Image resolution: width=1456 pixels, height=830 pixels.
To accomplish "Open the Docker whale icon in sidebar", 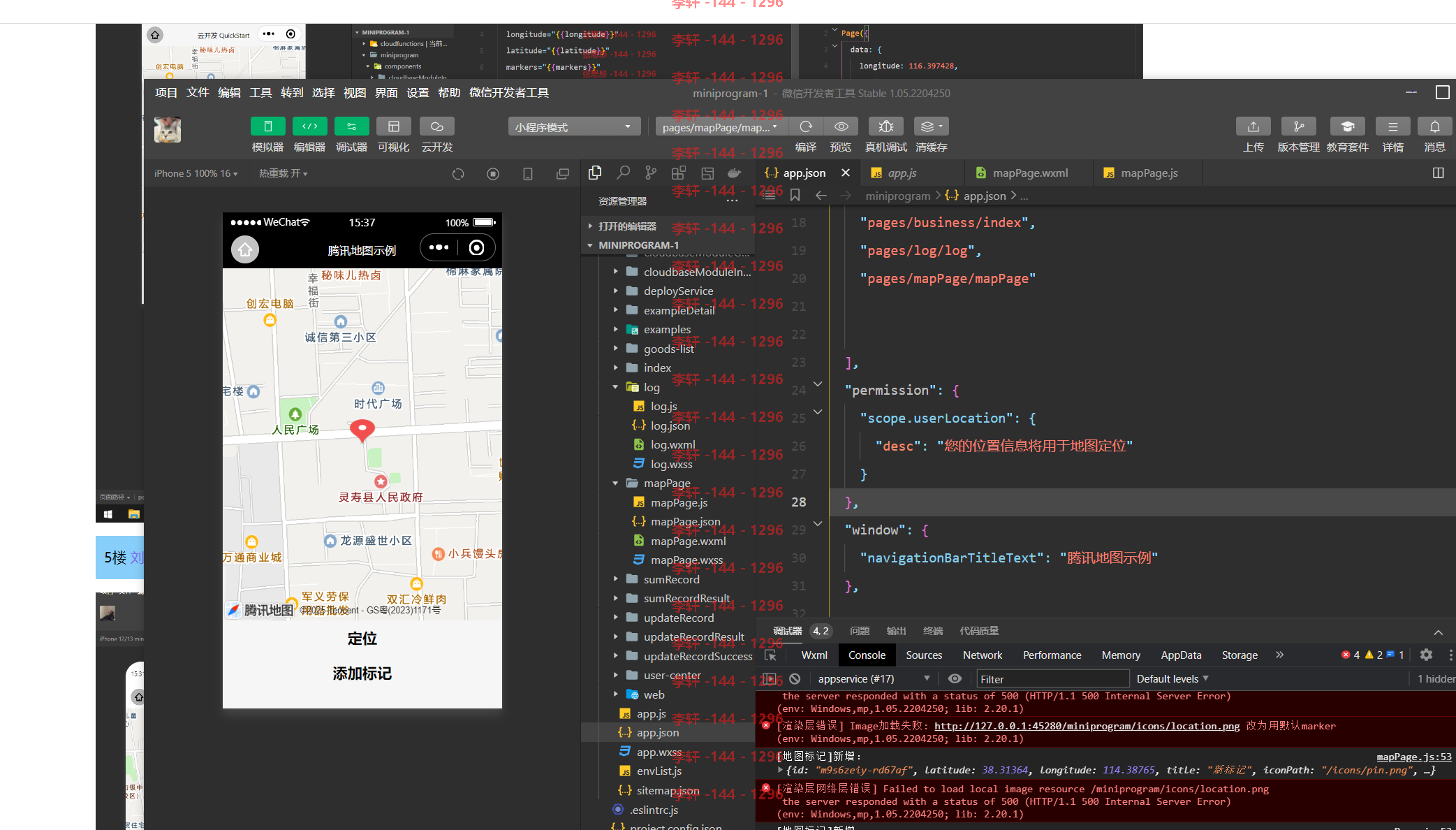I will (734, 173).
